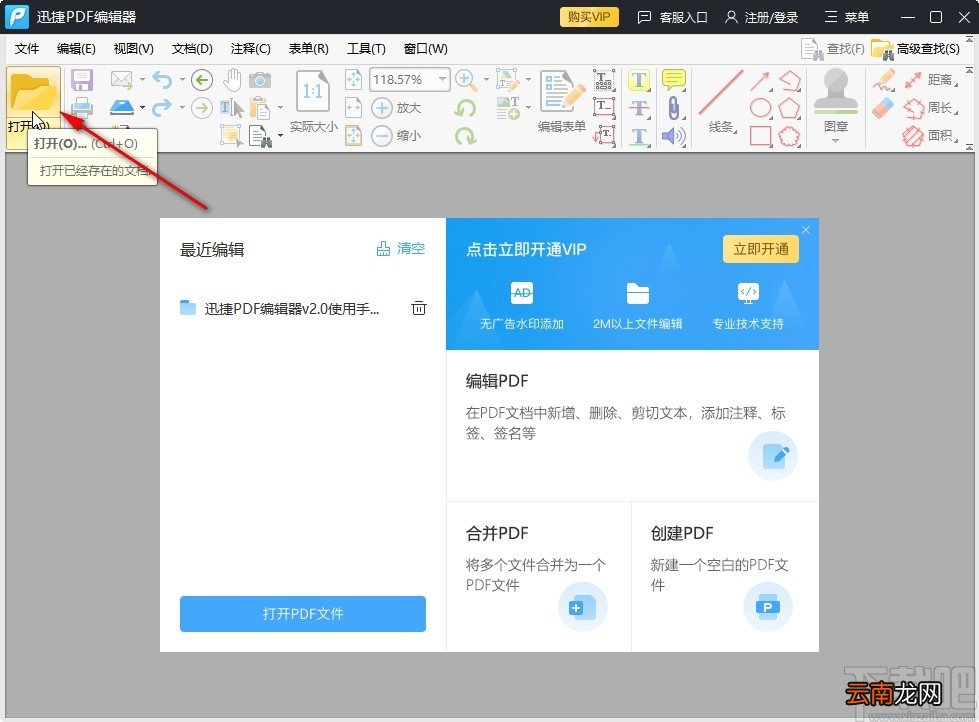
Task: Select the Area (面积) measuring tool
Action: (931, 136)
